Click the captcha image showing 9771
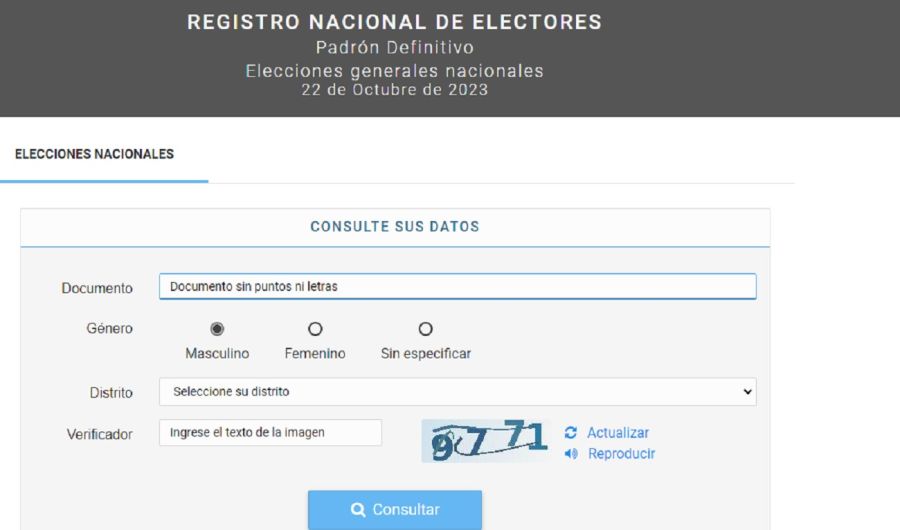The height and width of the screenshot is (530, 900). click(x=485, y=441)
